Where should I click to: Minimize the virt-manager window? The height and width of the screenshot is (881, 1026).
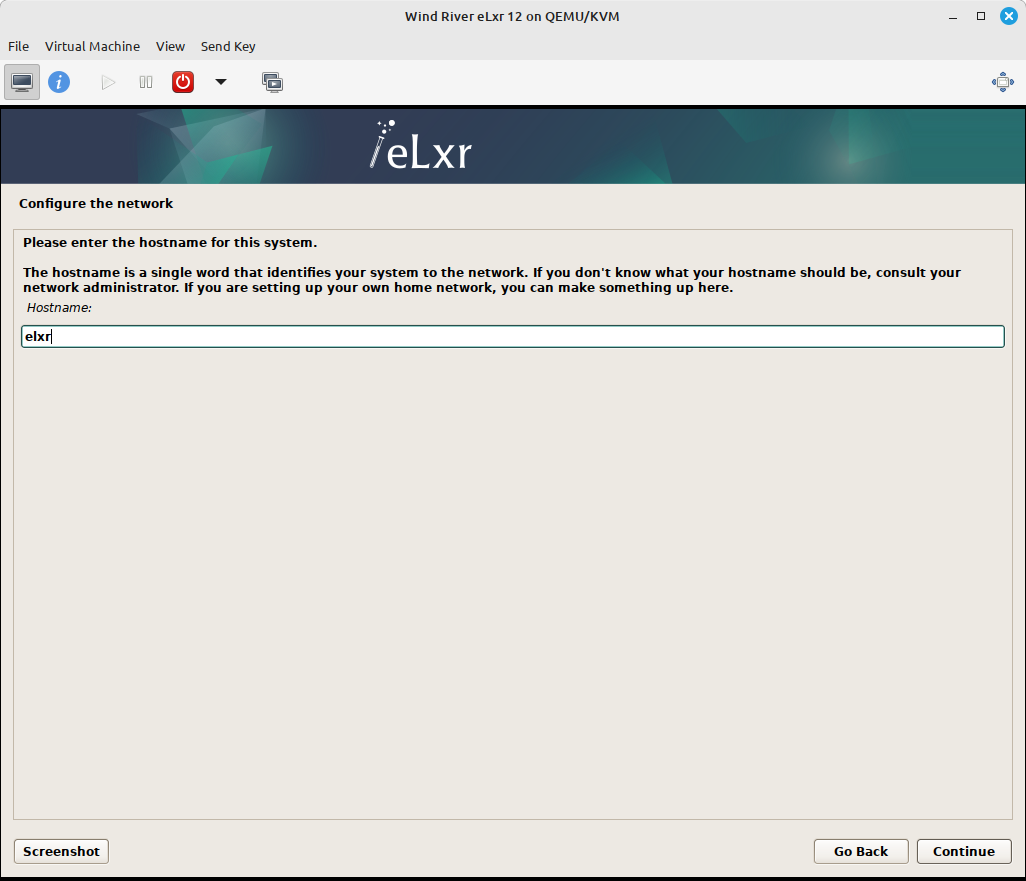tap(952, 16)
